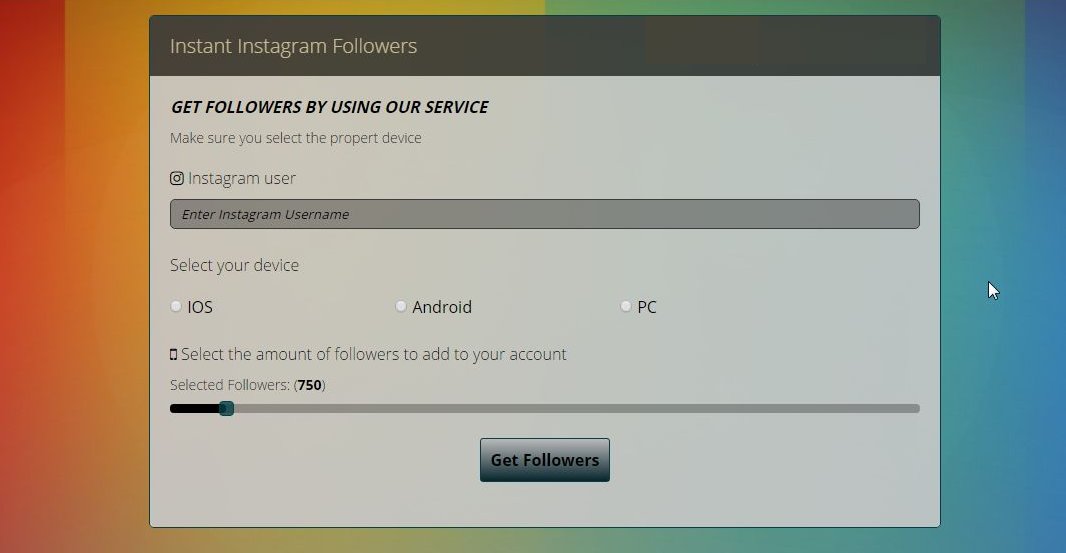Click the small phone icon before Select the amount
This screenshot has height=553, width=1066.
coord(173,354)
